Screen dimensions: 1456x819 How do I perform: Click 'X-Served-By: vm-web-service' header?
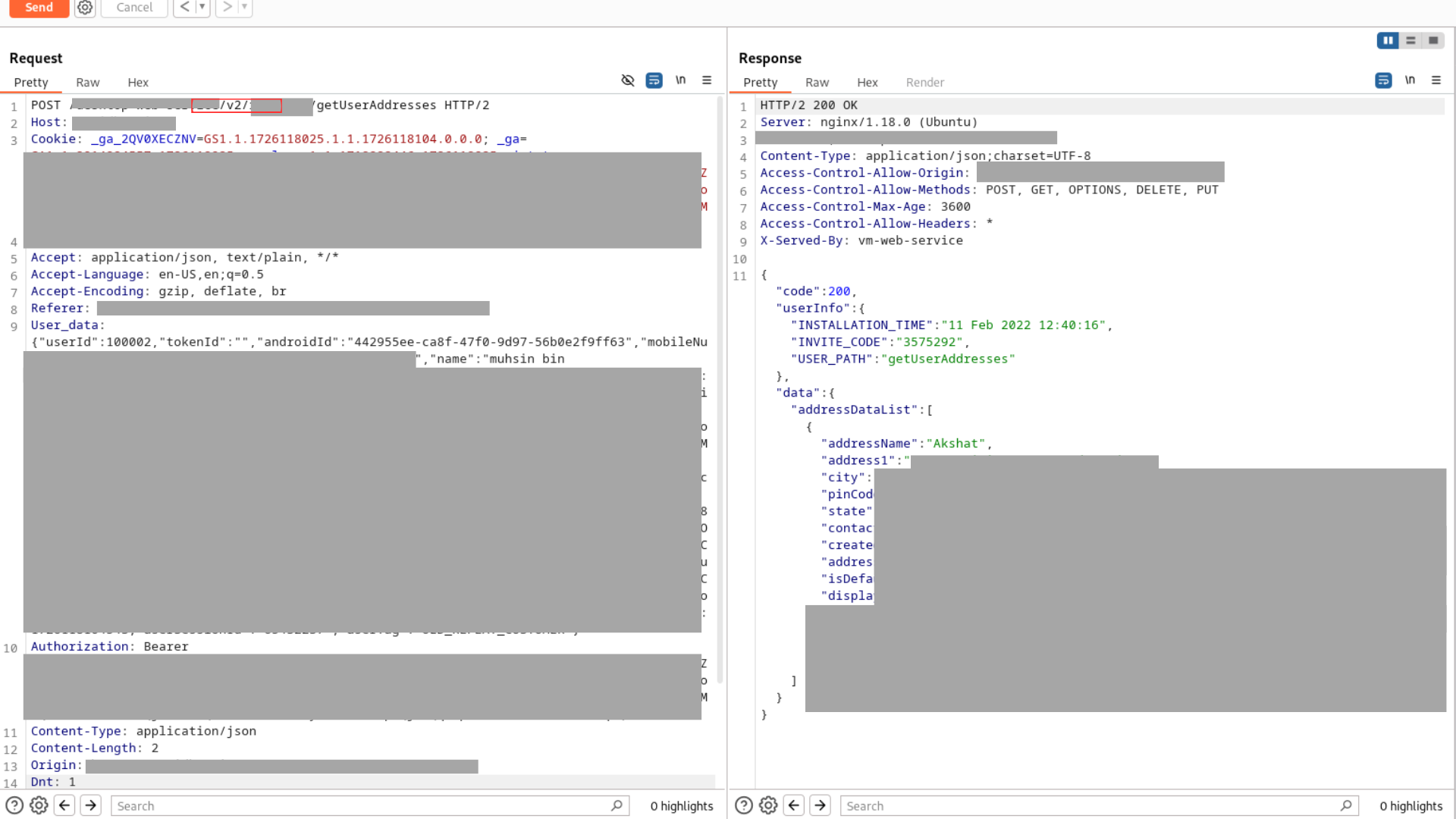click(x=861, y=240)
